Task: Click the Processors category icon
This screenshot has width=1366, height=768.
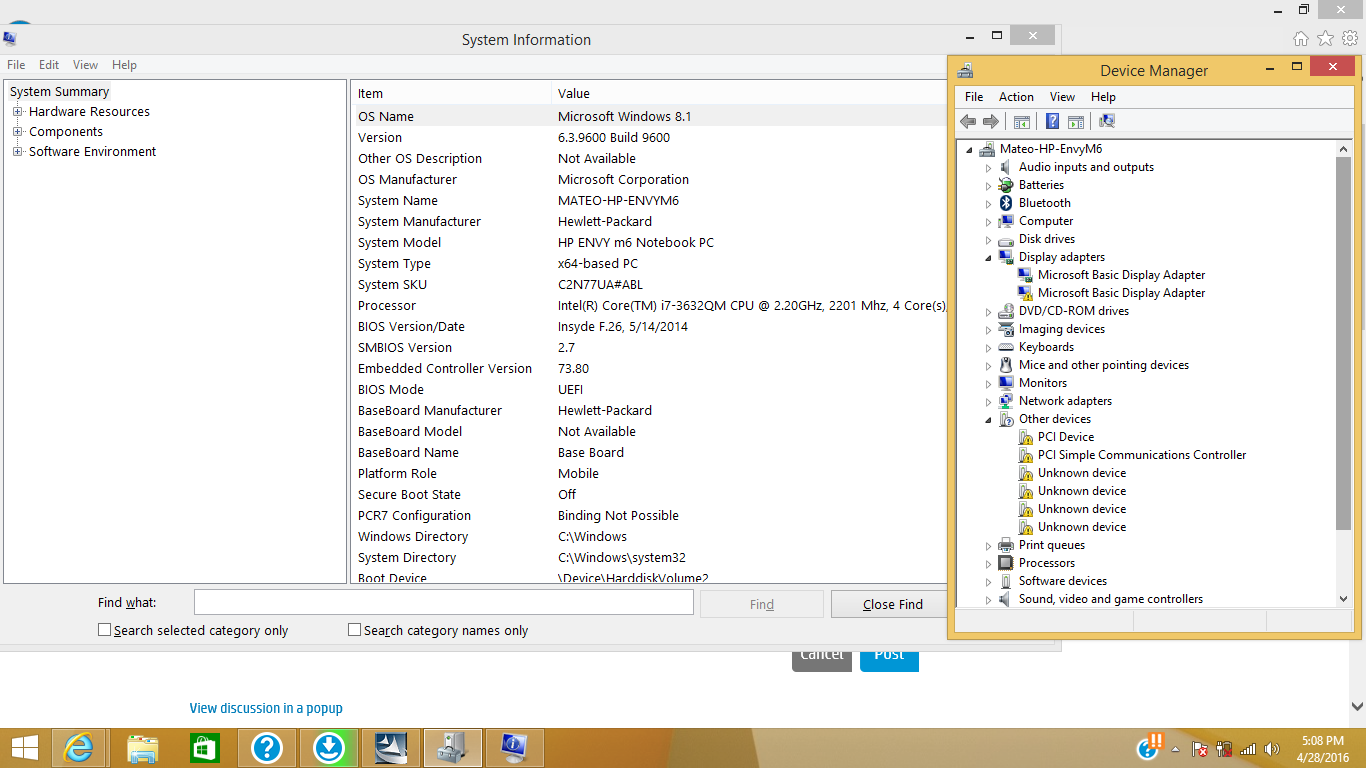Action: pyautogui.click(x=1006, y=563)
